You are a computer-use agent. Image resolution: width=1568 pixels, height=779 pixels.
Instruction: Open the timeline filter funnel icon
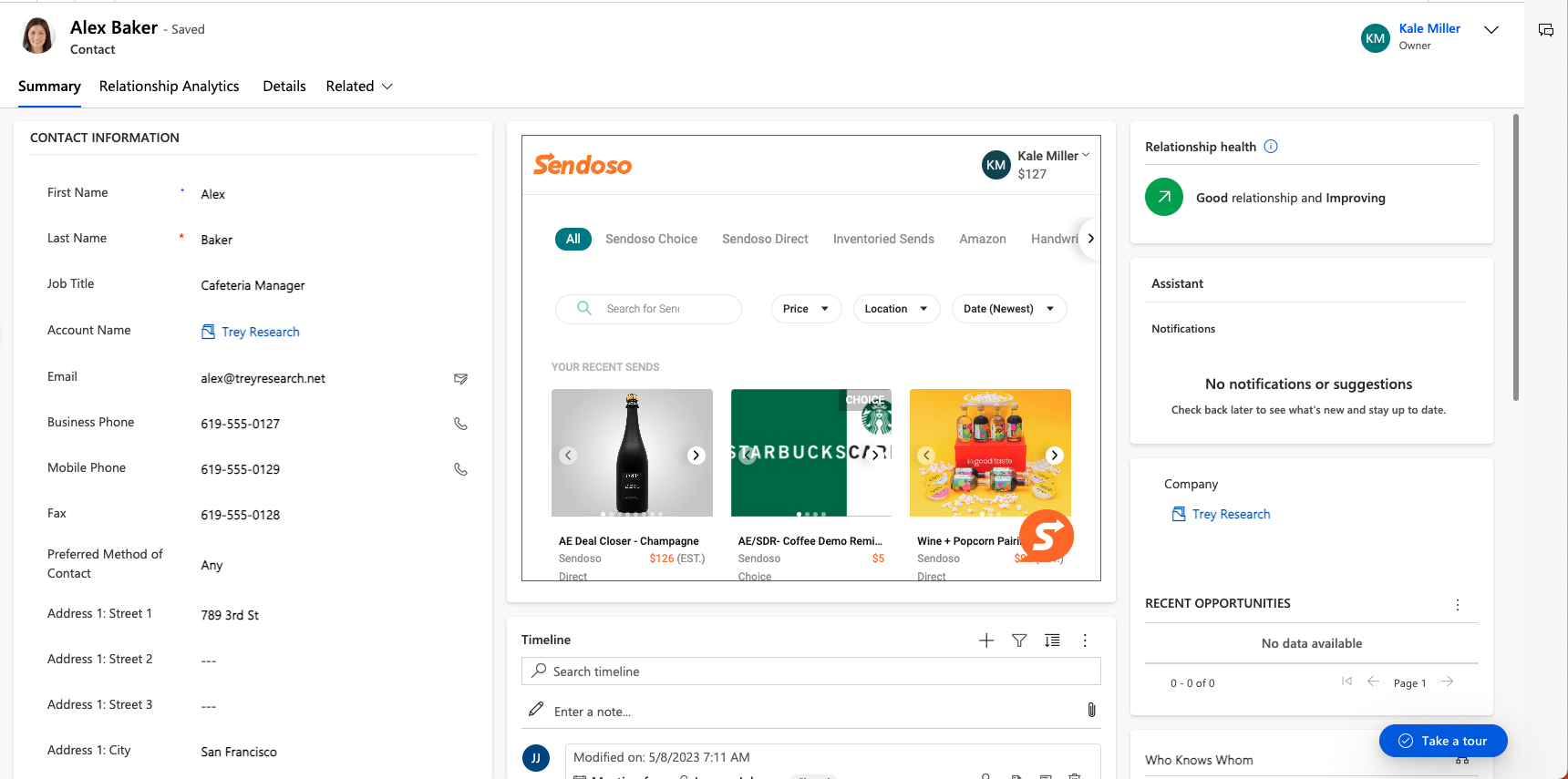(x=1019, y=641)
